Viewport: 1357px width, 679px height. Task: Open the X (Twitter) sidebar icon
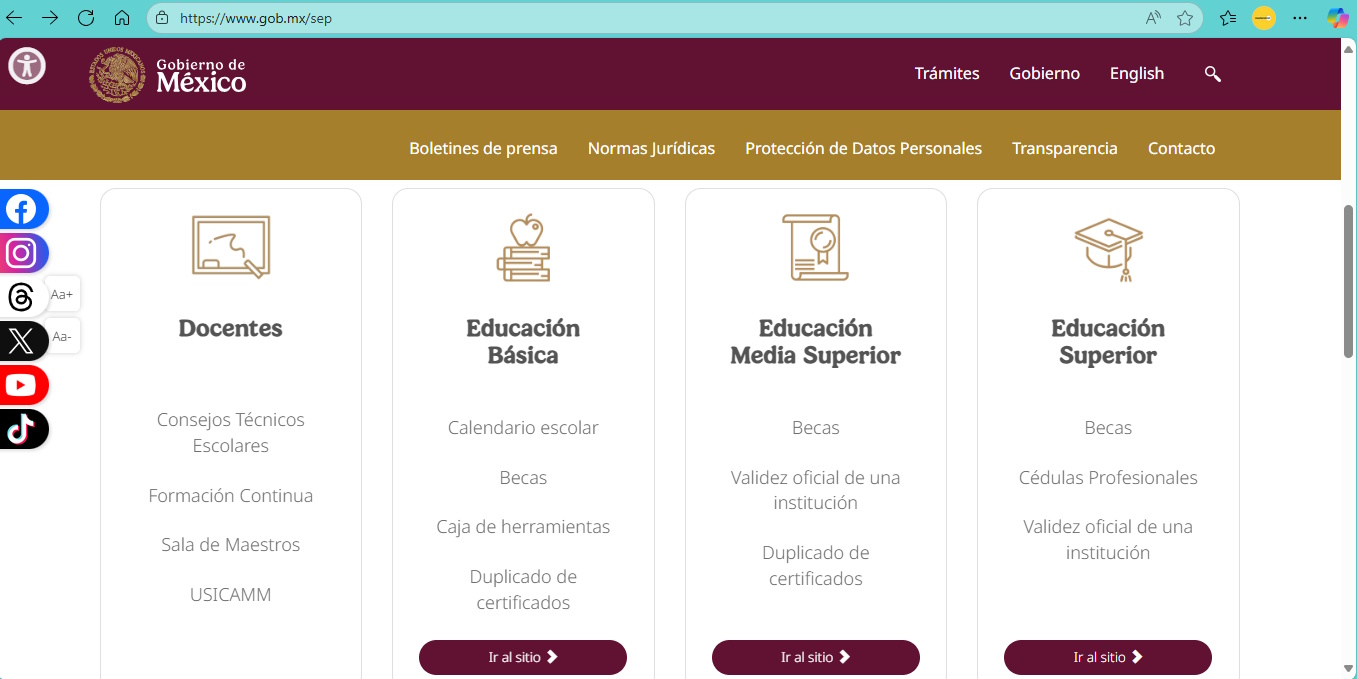click(22, 341)
